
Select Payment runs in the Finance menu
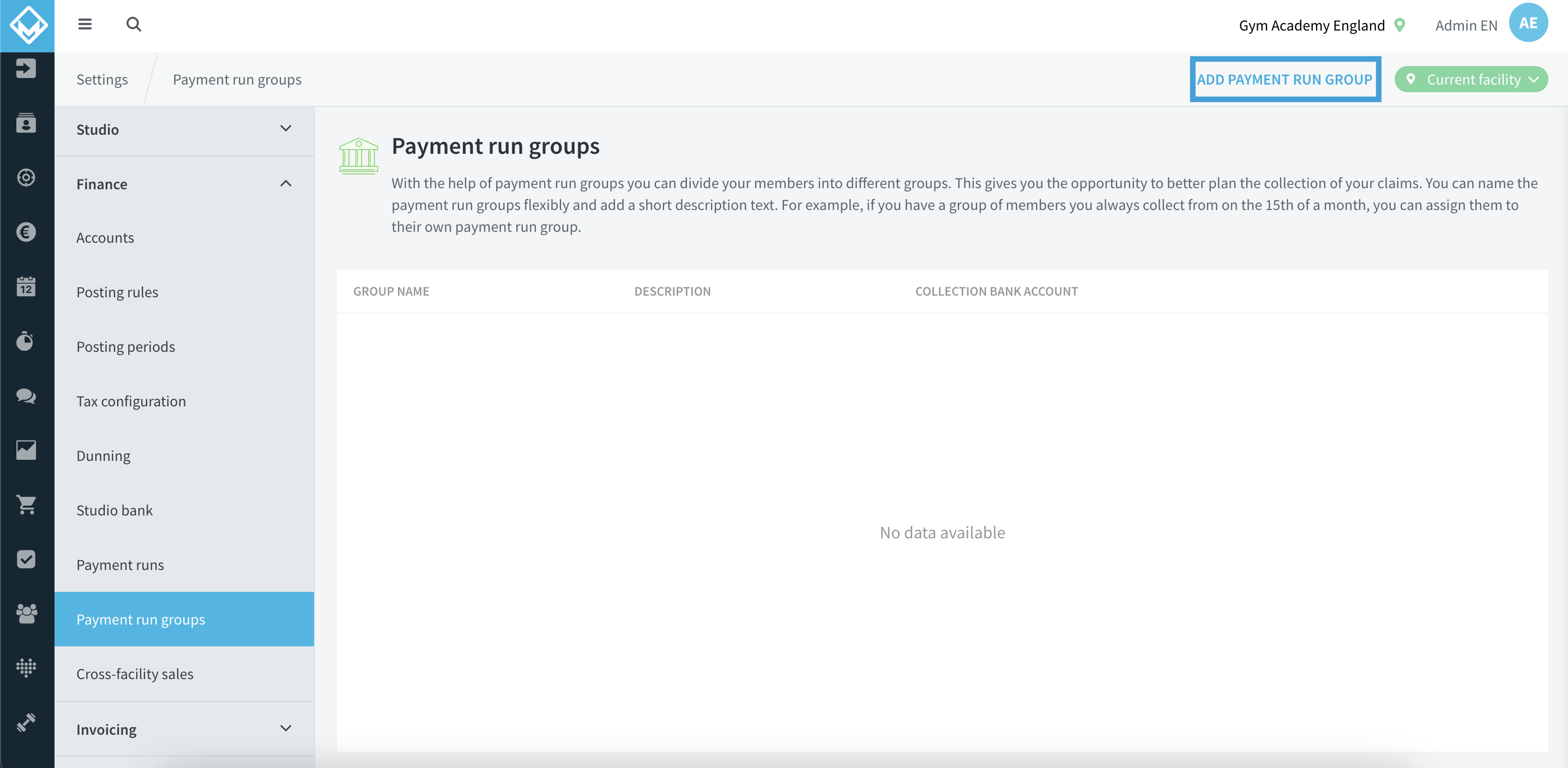coord(120,565)
